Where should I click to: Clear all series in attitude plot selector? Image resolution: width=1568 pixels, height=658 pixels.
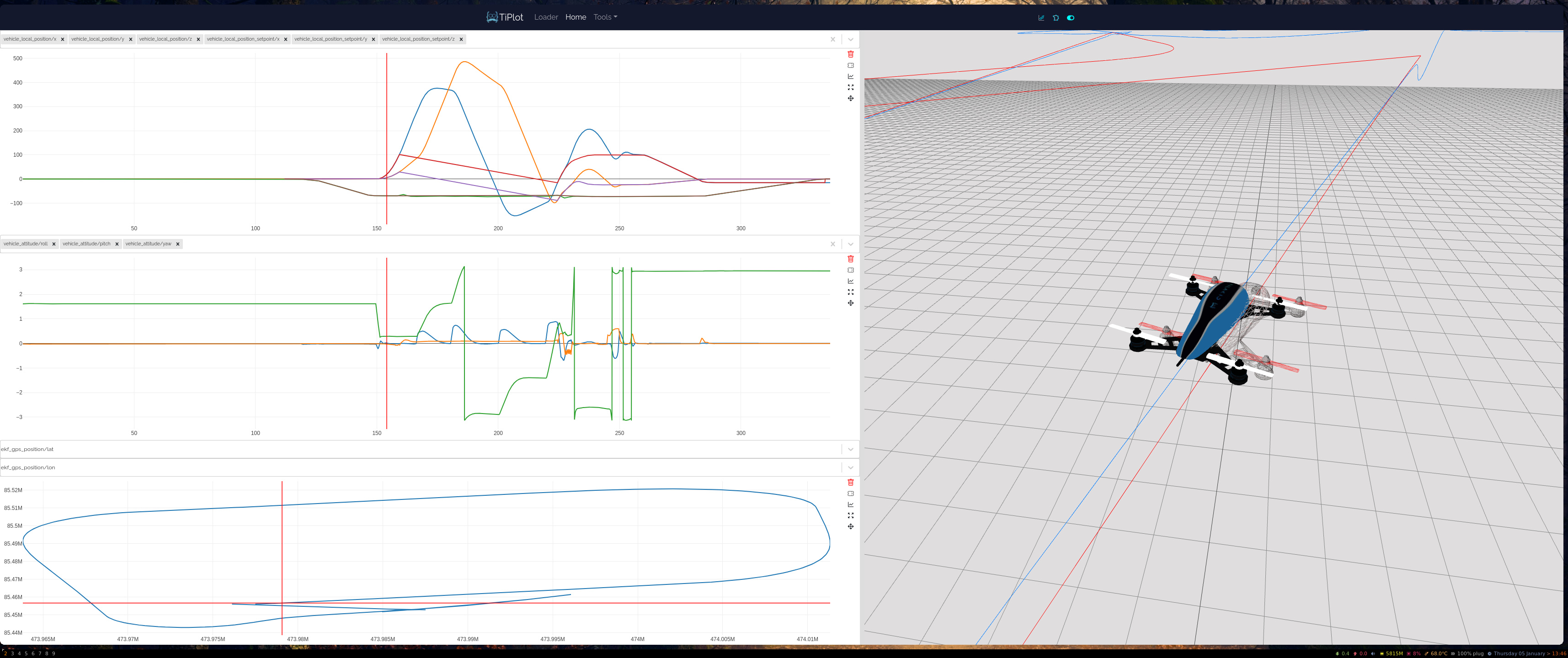[x=833, y=244]
